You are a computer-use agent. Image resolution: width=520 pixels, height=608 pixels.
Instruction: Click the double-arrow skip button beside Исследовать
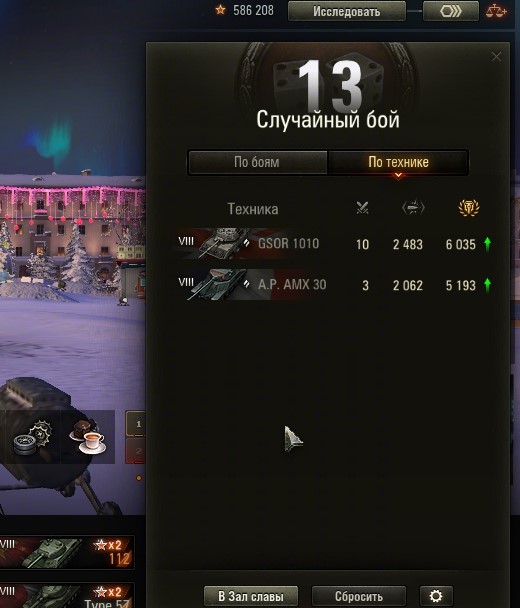click(451, 11)
